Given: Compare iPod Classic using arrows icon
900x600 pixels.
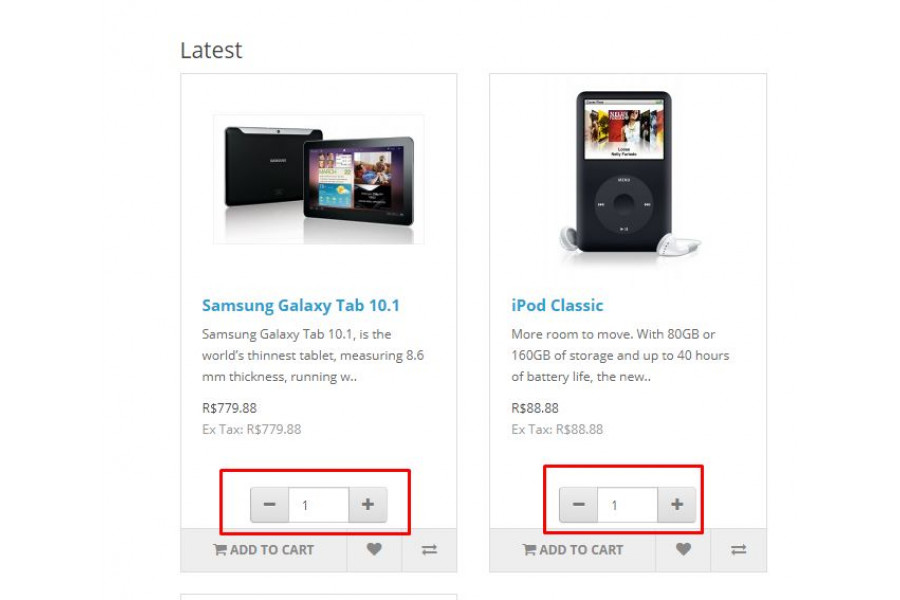Looking at the screenshot, I should 739,550.
